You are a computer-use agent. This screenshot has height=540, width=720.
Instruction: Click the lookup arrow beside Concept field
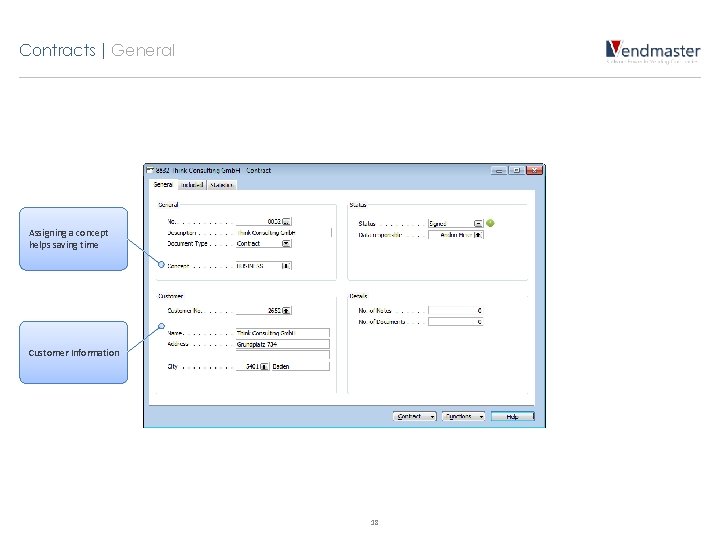287,265
